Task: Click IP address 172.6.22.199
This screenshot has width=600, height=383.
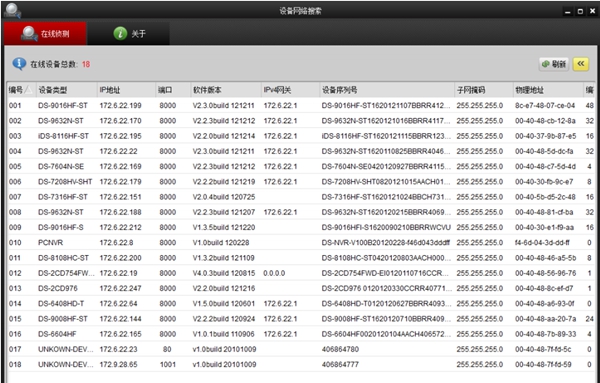Action: pos(121,106)
